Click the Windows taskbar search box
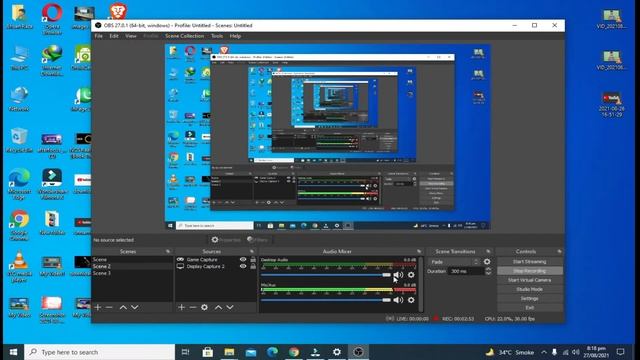This screenshot has height=360, width=640. (100, 352)
